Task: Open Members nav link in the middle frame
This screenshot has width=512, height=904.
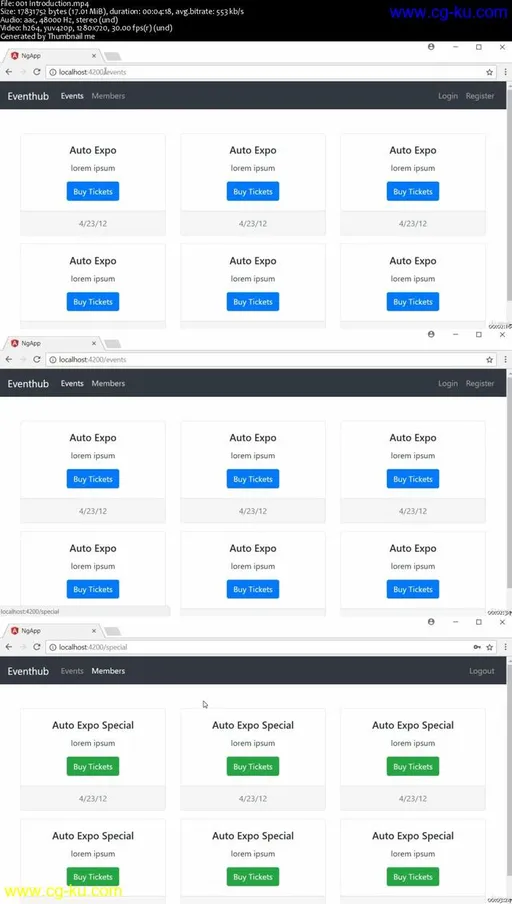Action: [x=108, y=383]
